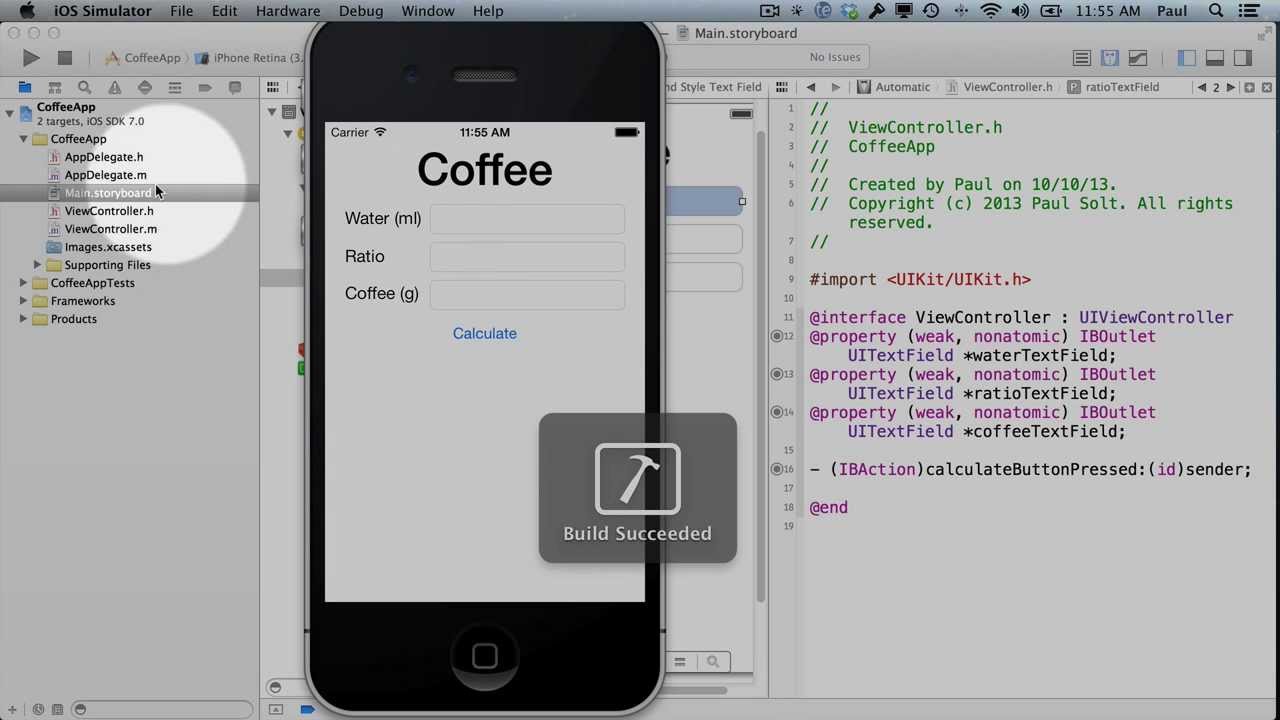This screenshot has height=720, width=1280.
Task: Click the Run build button
Action: pos(31,58)
